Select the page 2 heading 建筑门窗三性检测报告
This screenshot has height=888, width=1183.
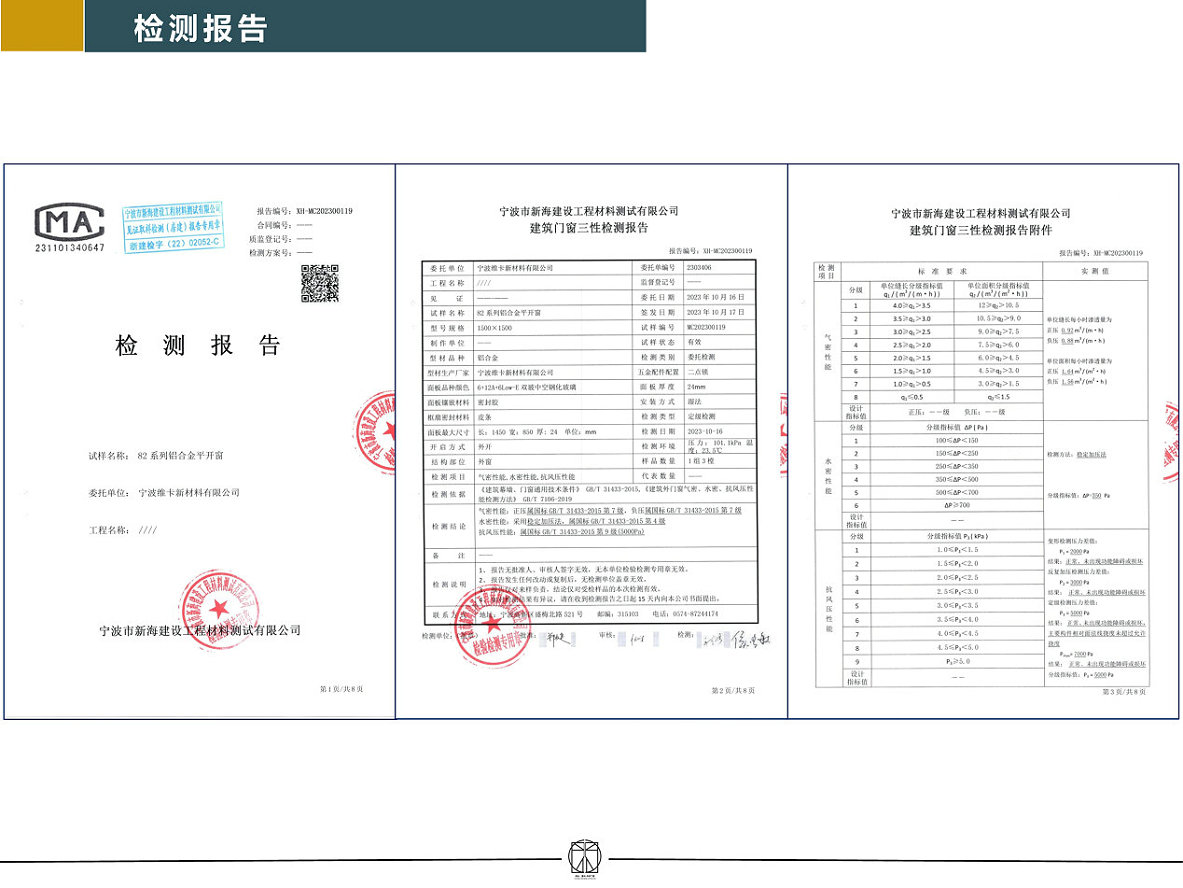[x=588, y=228]
